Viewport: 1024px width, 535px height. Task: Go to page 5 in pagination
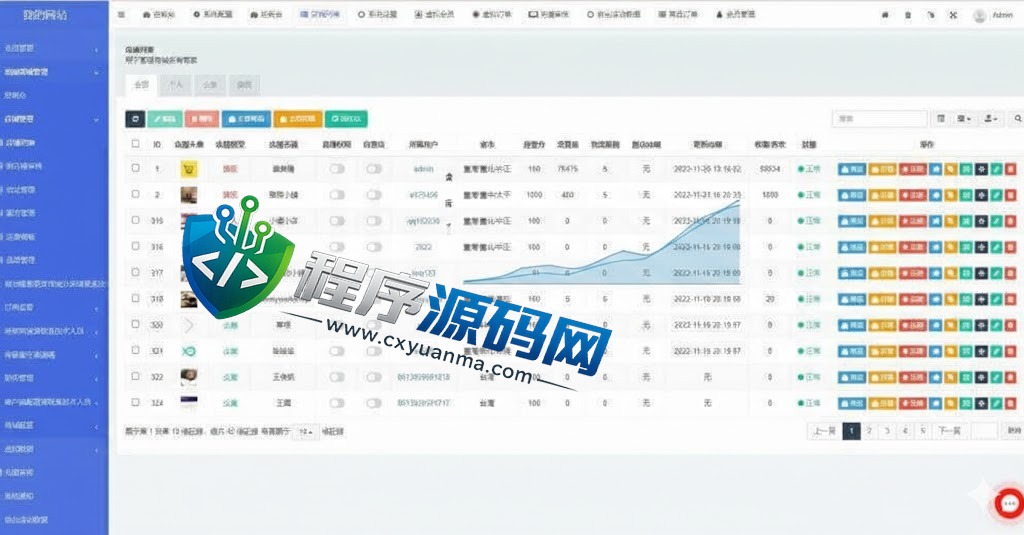pyautogui.click(x=923, y=431)
